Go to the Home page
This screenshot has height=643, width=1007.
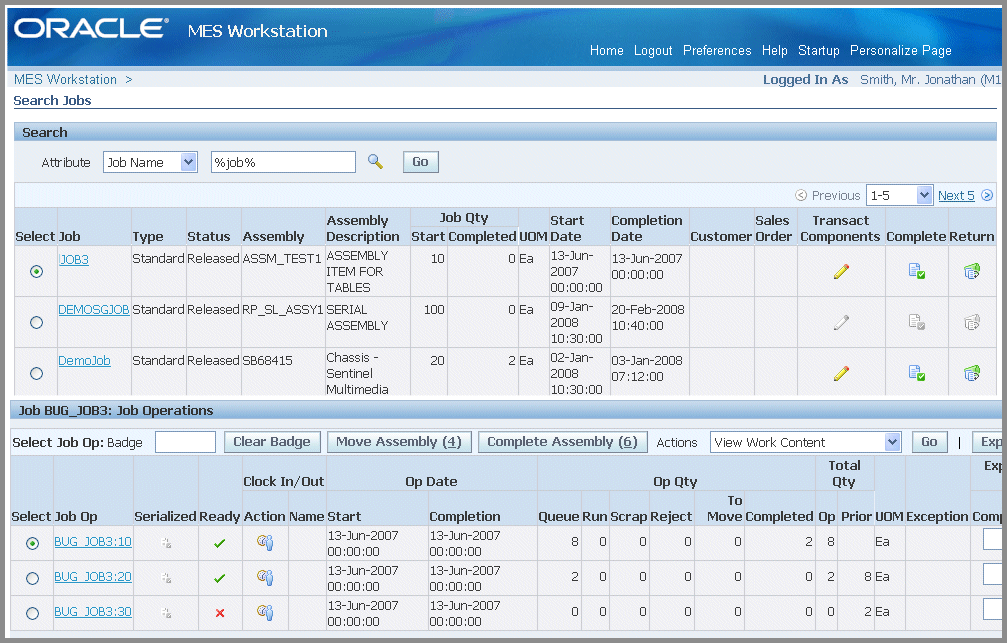pyautogui.click(x=606, y=50)
